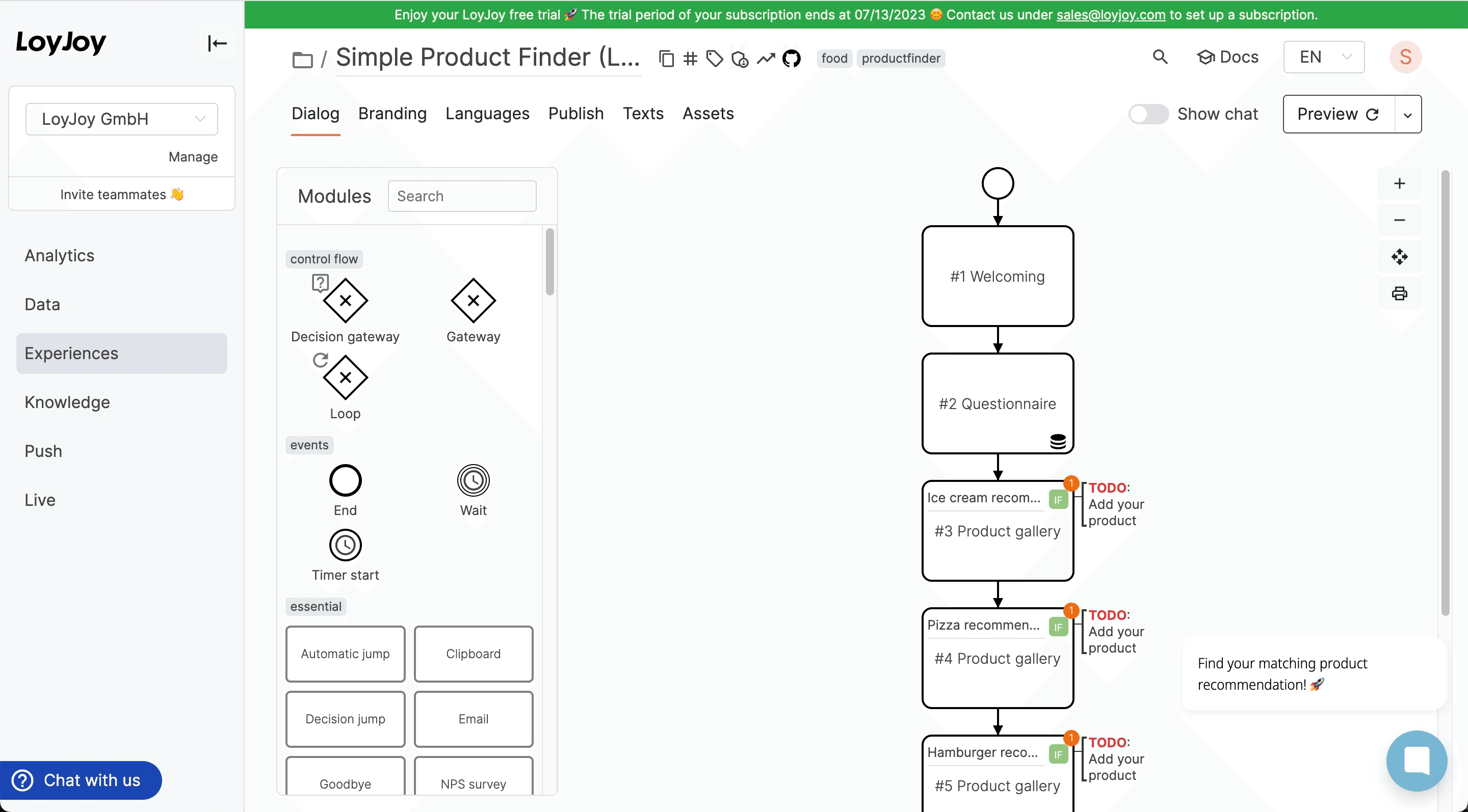
Task: Click the tag icon beside the title
Action: (x=714, y=58)
